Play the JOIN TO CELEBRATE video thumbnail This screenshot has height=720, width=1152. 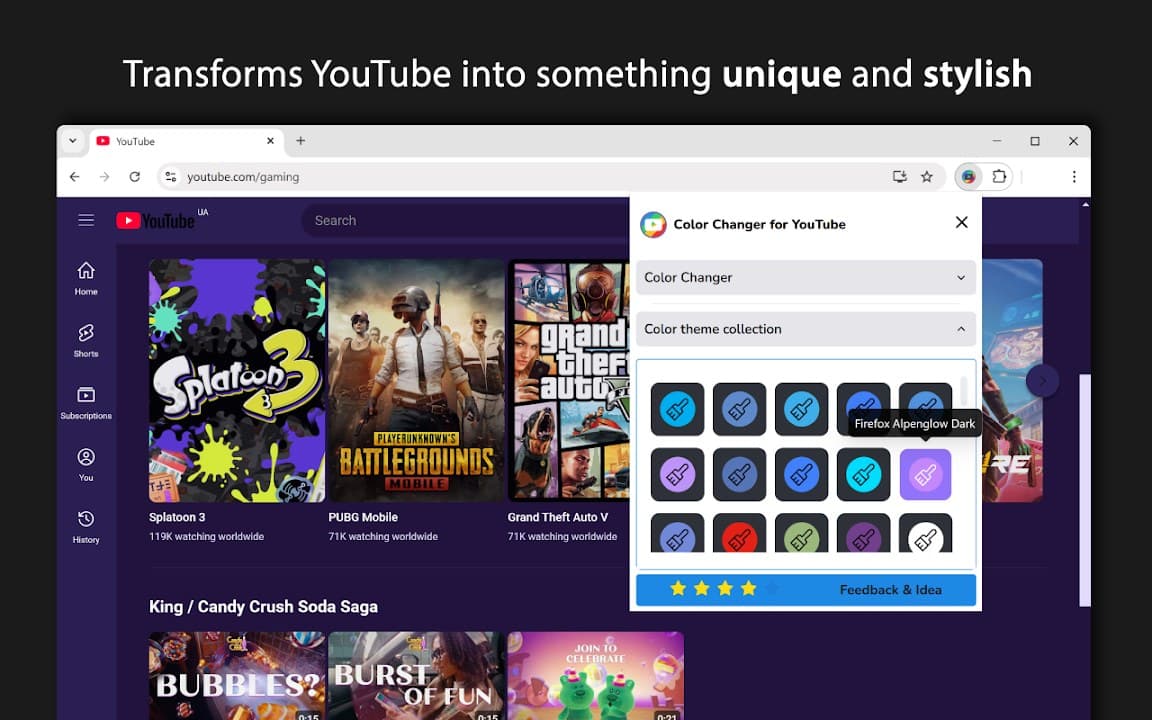point(596,676)
